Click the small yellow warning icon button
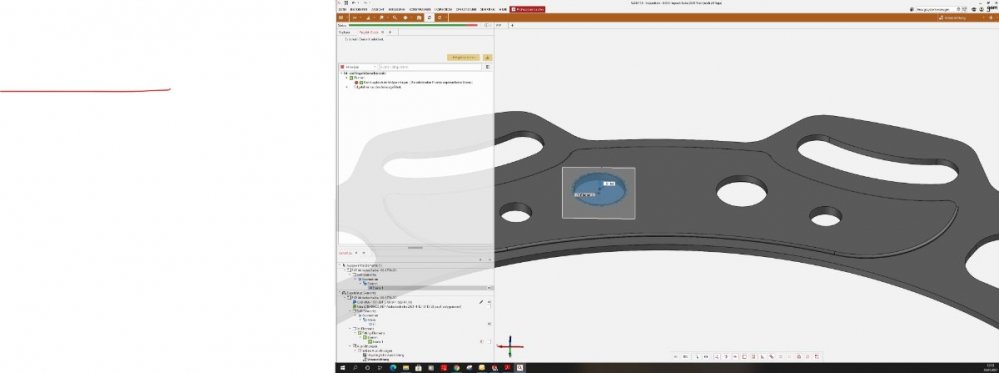Screen dimensions: 999x373 [487, 57]
